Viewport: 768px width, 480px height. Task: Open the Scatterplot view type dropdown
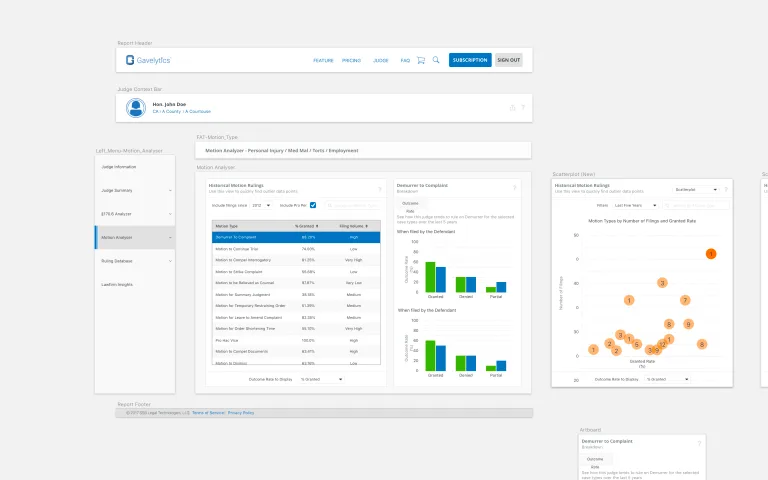click(x=697, y=189)
